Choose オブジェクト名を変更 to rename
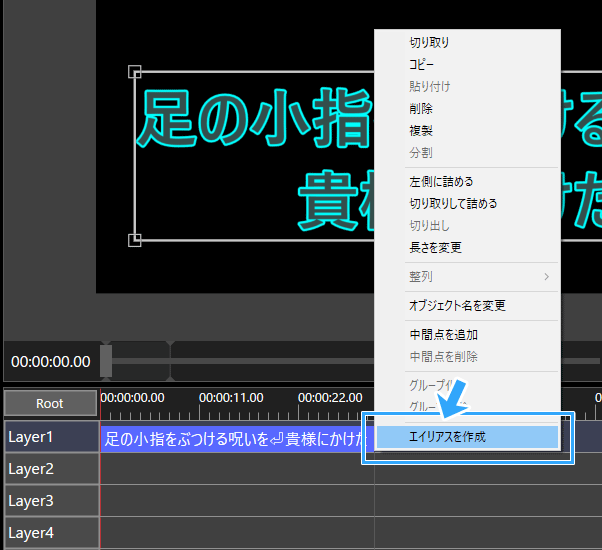 point(457,305)
